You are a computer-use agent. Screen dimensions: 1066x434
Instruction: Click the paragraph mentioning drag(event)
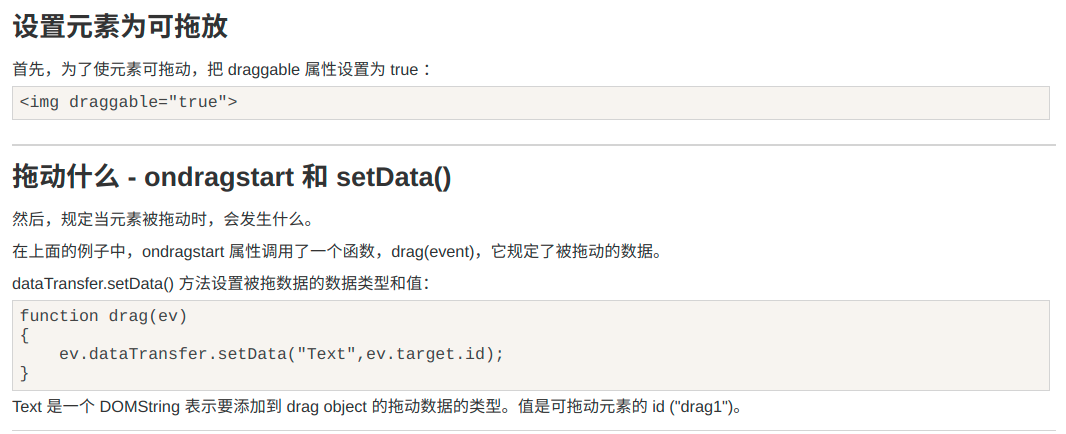(337, 252)
